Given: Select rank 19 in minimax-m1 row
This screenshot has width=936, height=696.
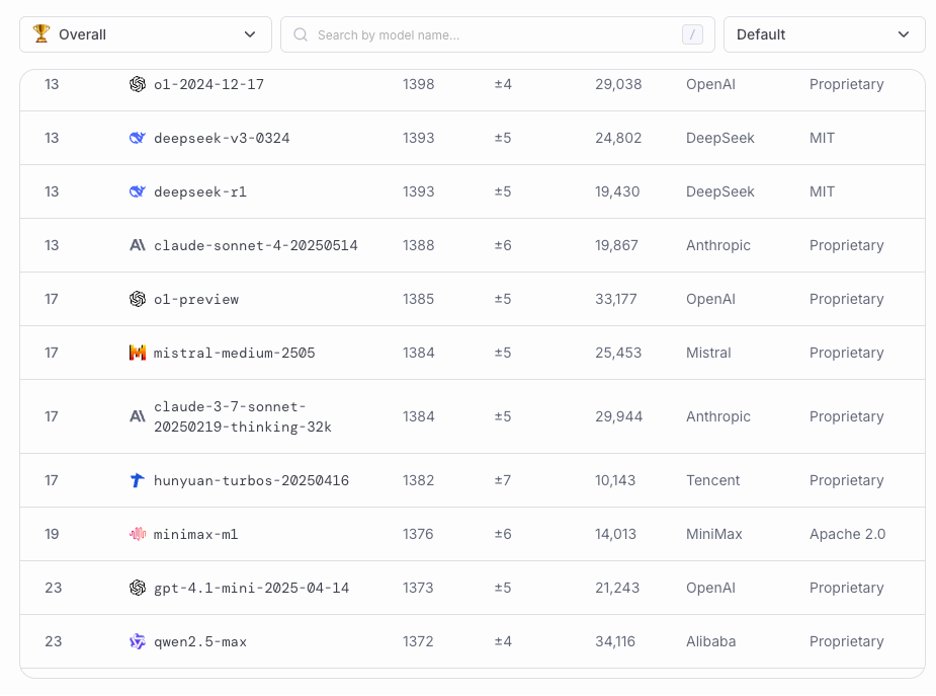Looking at the screenshot, I should pyautogui.click(x=52, y=534).
